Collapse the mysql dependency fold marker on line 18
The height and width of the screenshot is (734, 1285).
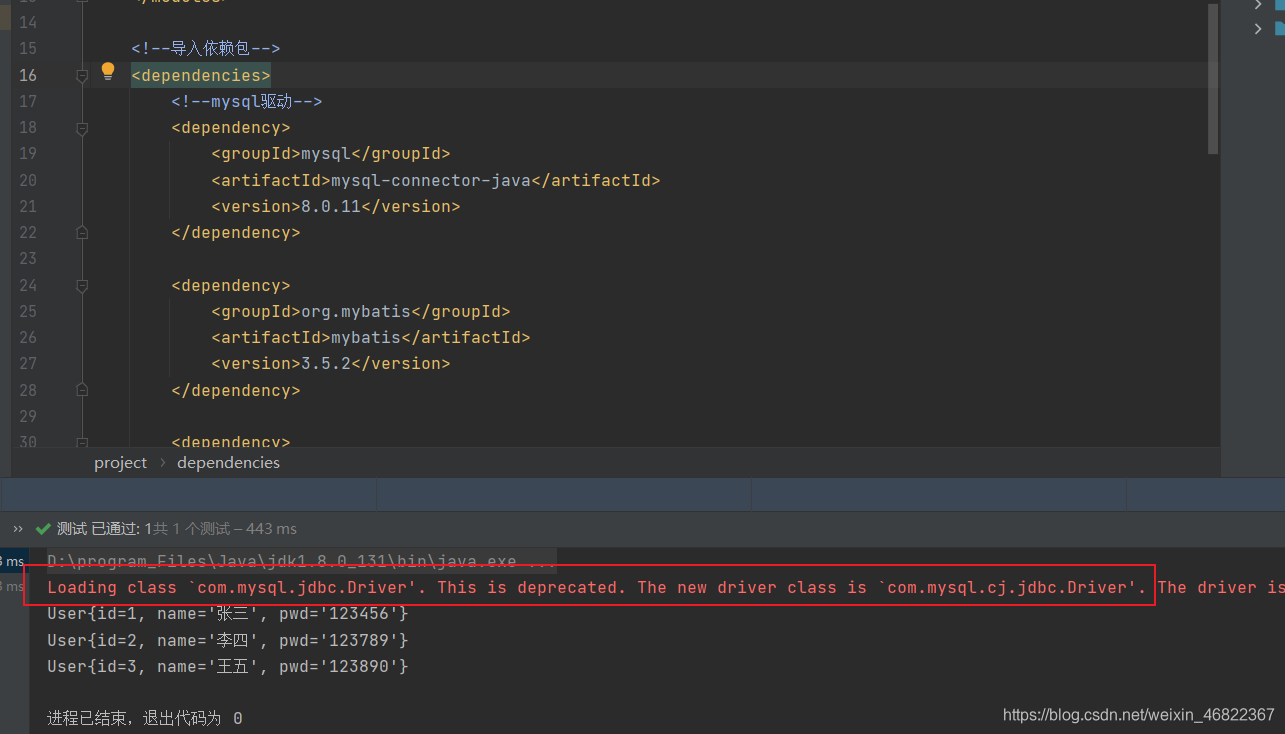tap(82, 128)
